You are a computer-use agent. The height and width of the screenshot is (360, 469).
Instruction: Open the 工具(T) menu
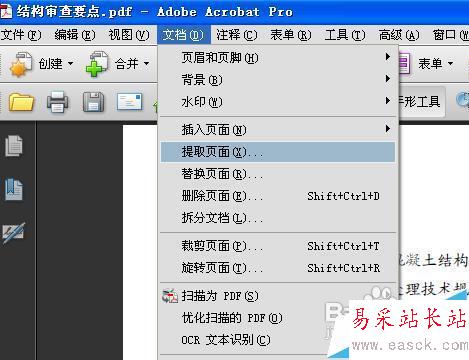click(x=345, y=35)
